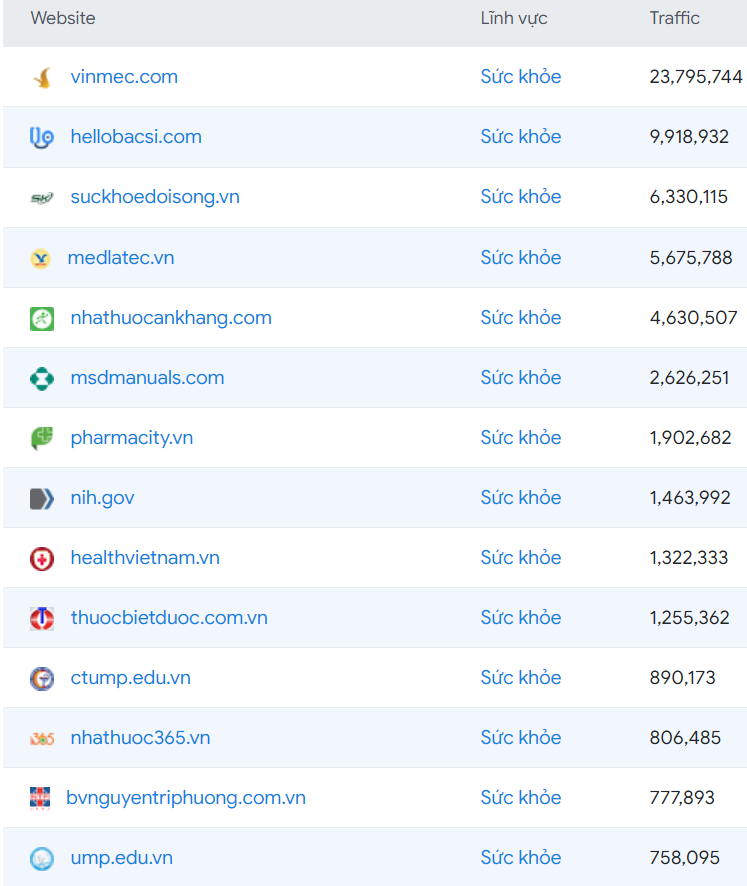The image size is (747, 886).
Task: Click Sức khỏe category in nhathuocankhang.com row
Action: 521,317
